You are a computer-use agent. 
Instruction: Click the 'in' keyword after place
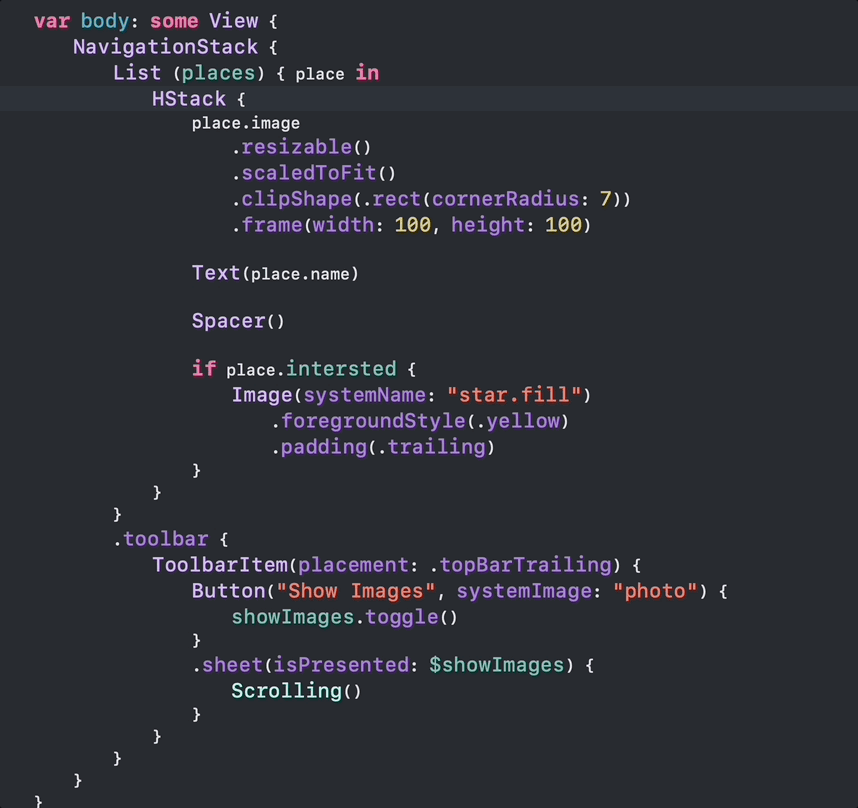click(367, 73)
